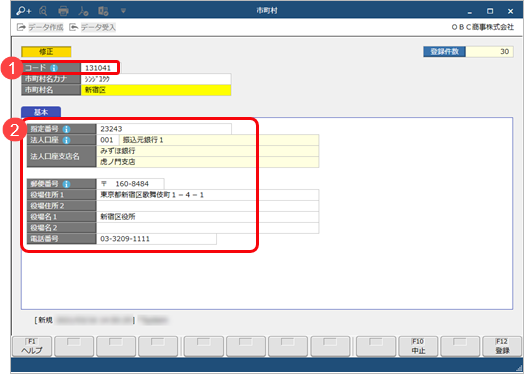The height and width of the screenshot is (374, 524).
Task: Click F10 中止 function button
Action: [418, 346]
